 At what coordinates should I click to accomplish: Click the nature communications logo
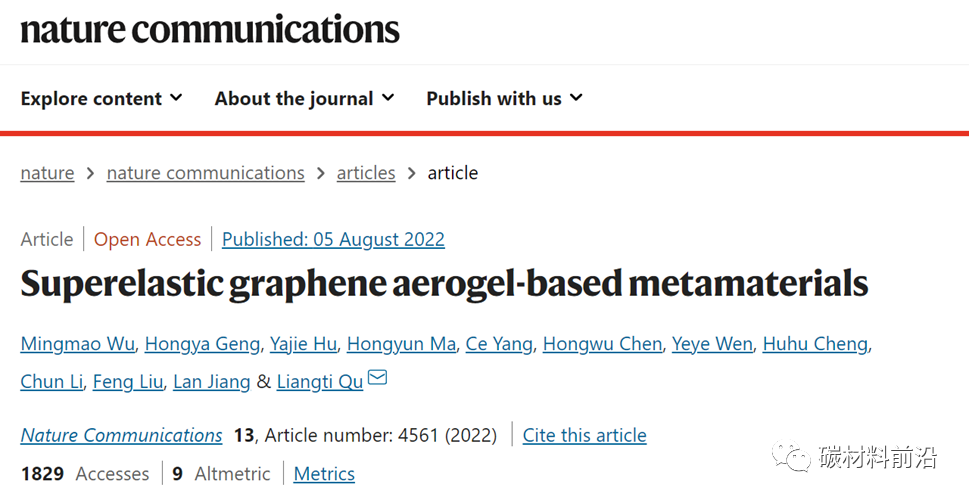pyautogui.click(x=210, y=28)
